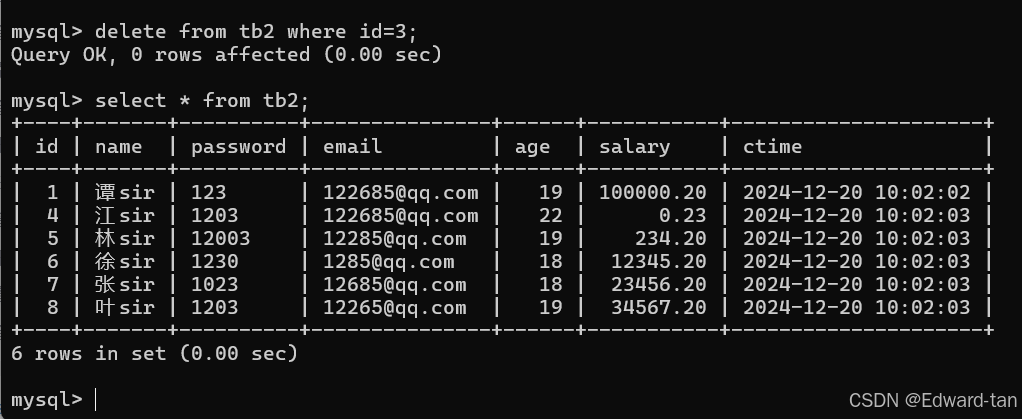The width and height of the screenshot is (1022, 419).
Task: Click the name column header
Action: [119, 146]
